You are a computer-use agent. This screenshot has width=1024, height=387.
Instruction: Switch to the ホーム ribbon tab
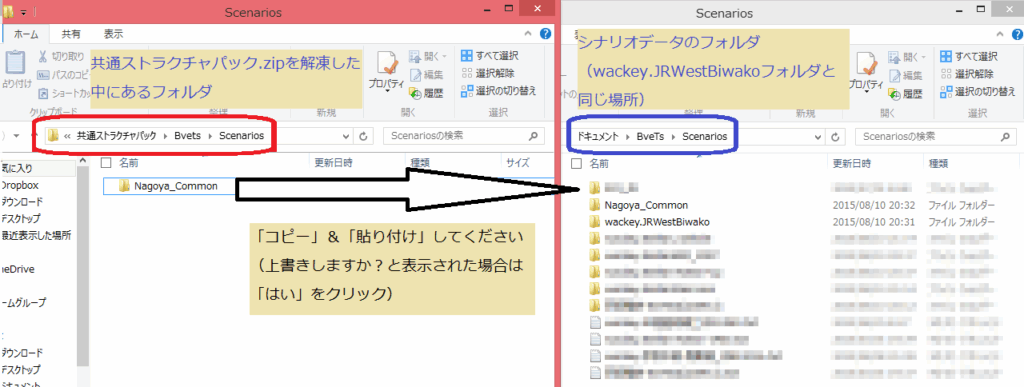(x=26, y=34)
